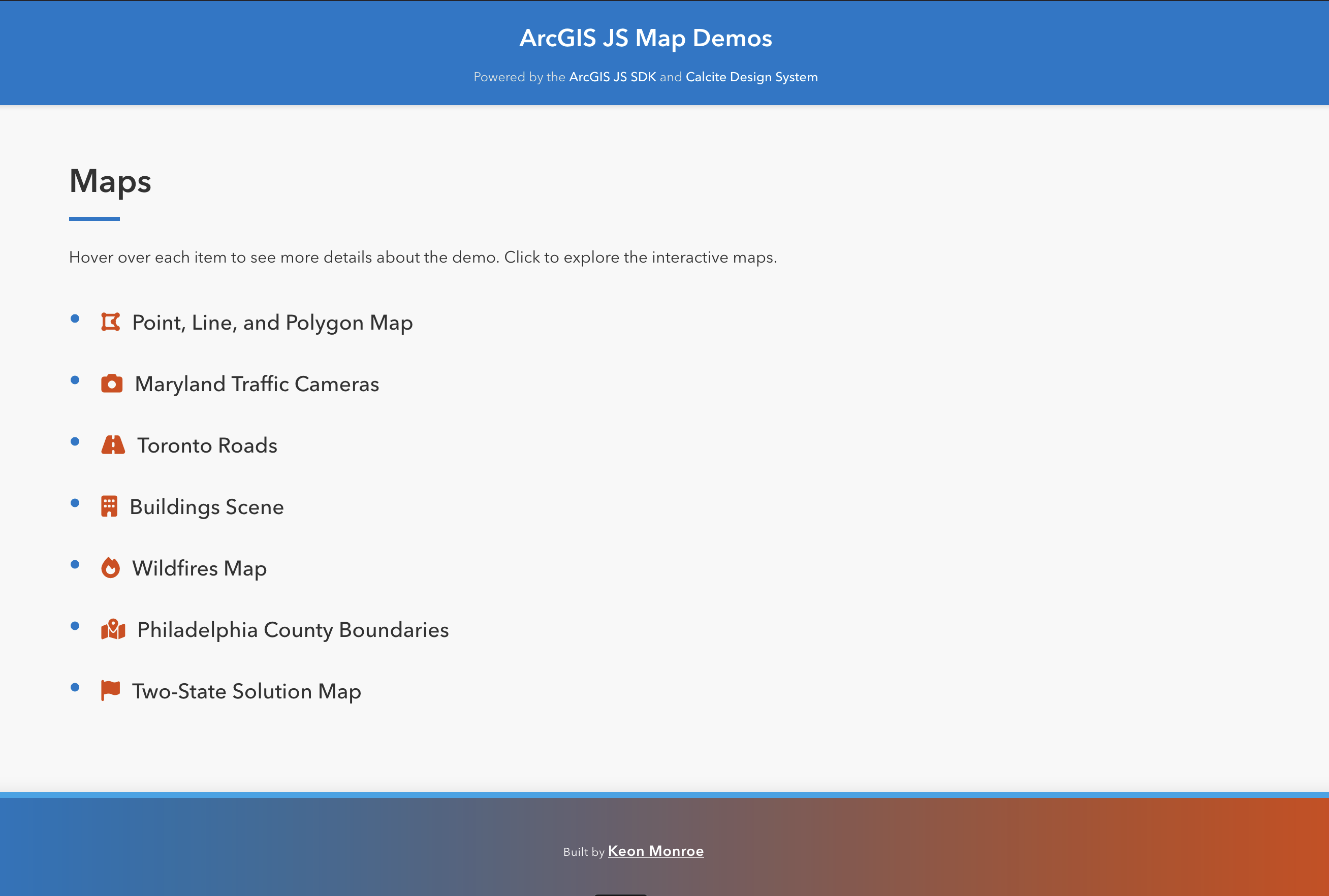Open the Calcite Design System link
The width and height of the screenshot is (1329, 896).
(x=751, y=76)
